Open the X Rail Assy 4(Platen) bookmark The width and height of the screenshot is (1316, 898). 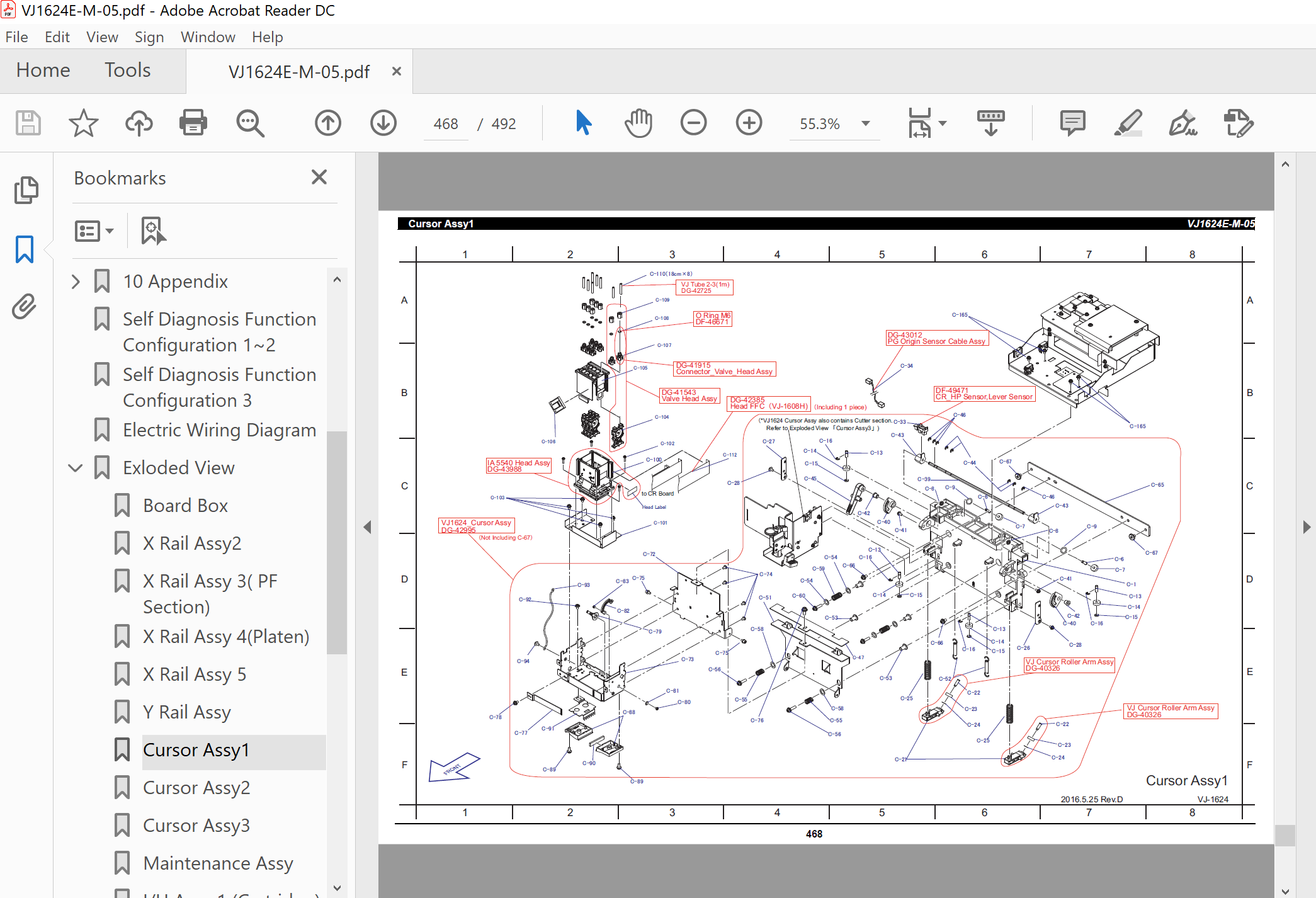pos(226,637)
